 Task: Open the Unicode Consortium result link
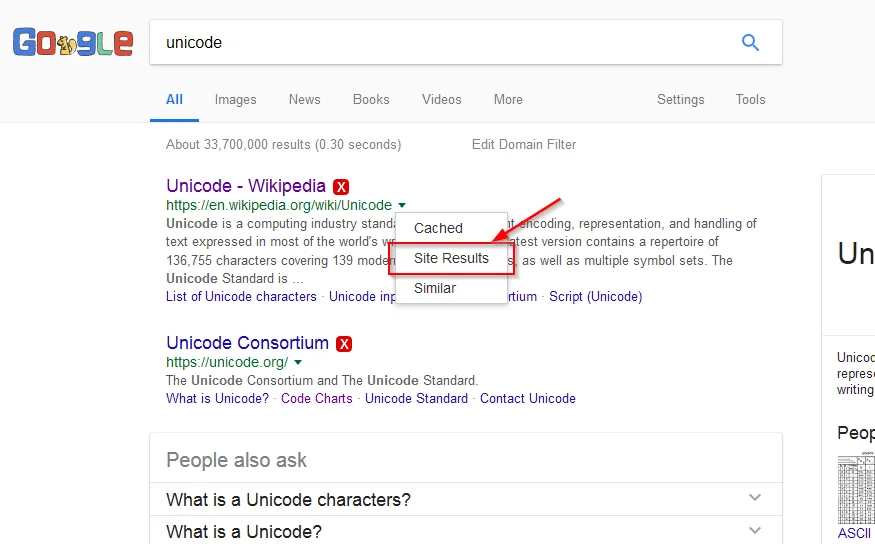(x=247, y=343)
